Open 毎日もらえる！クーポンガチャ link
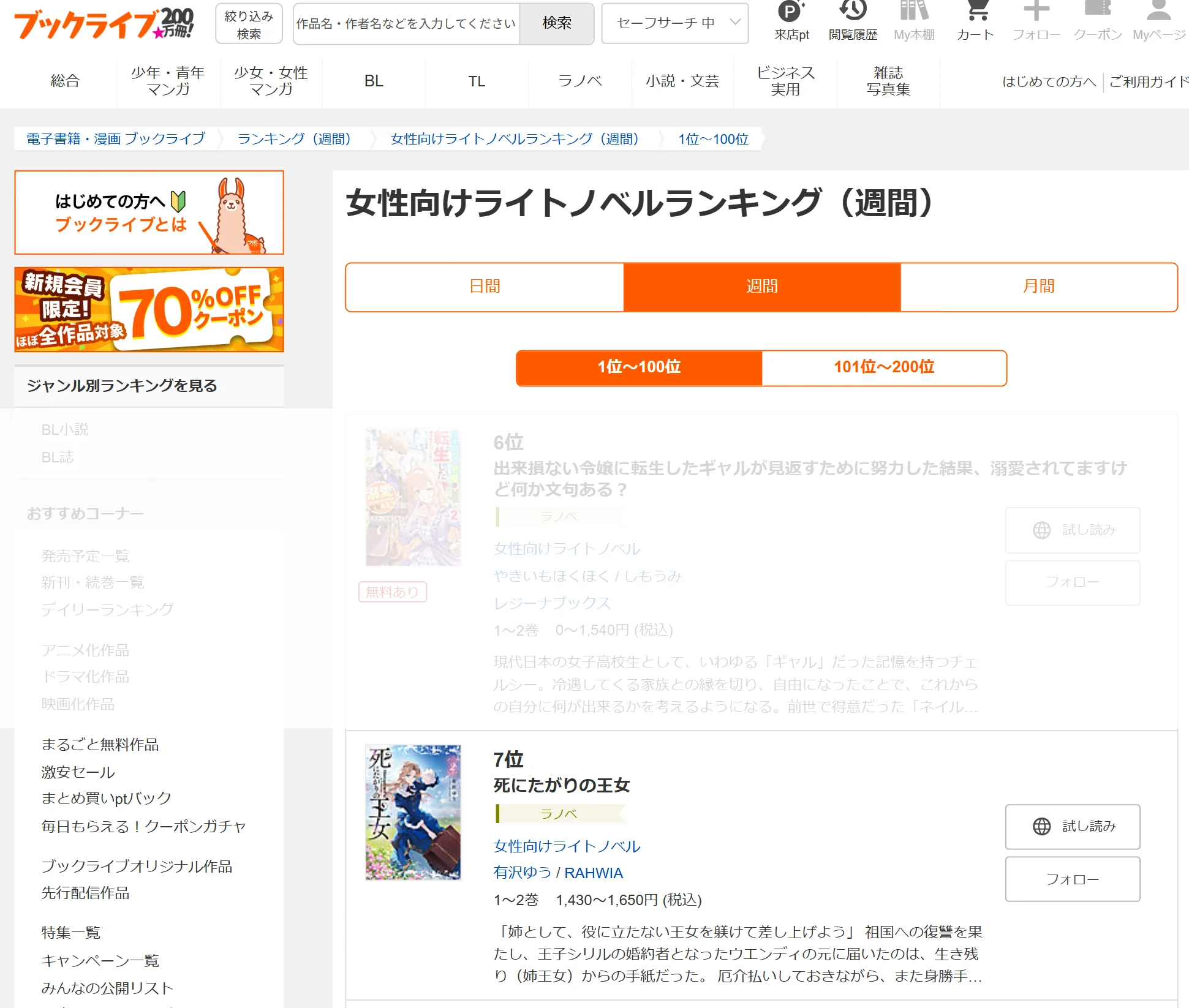The width and height of the screenshot is (1189, 1008). tap(143, 826)
